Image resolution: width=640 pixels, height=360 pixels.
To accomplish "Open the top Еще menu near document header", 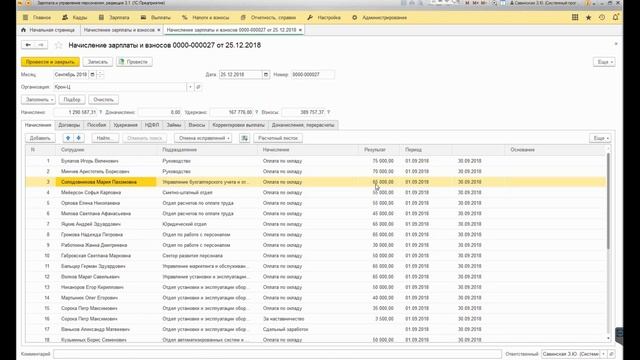I will coord(604,62).
